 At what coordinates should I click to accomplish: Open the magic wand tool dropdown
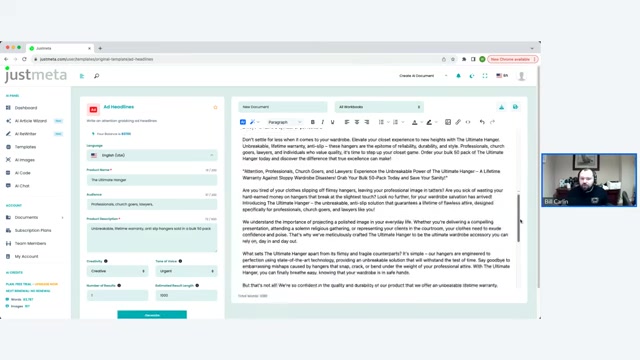pos(254,122)
